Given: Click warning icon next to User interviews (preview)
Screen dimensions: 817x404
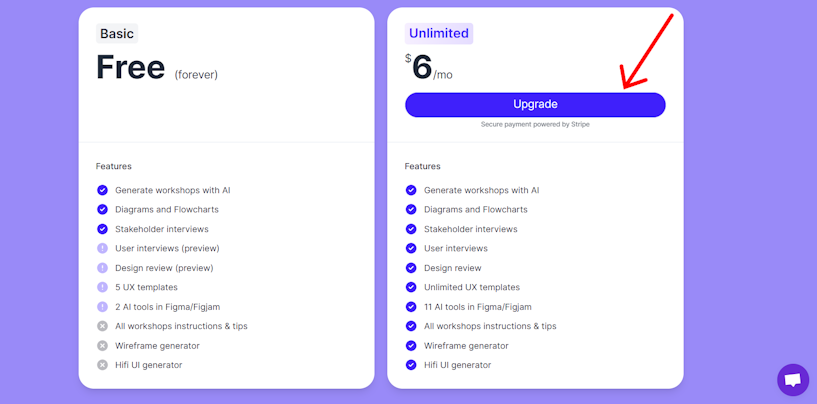Looking at the screenshot, I should point(102,249).
